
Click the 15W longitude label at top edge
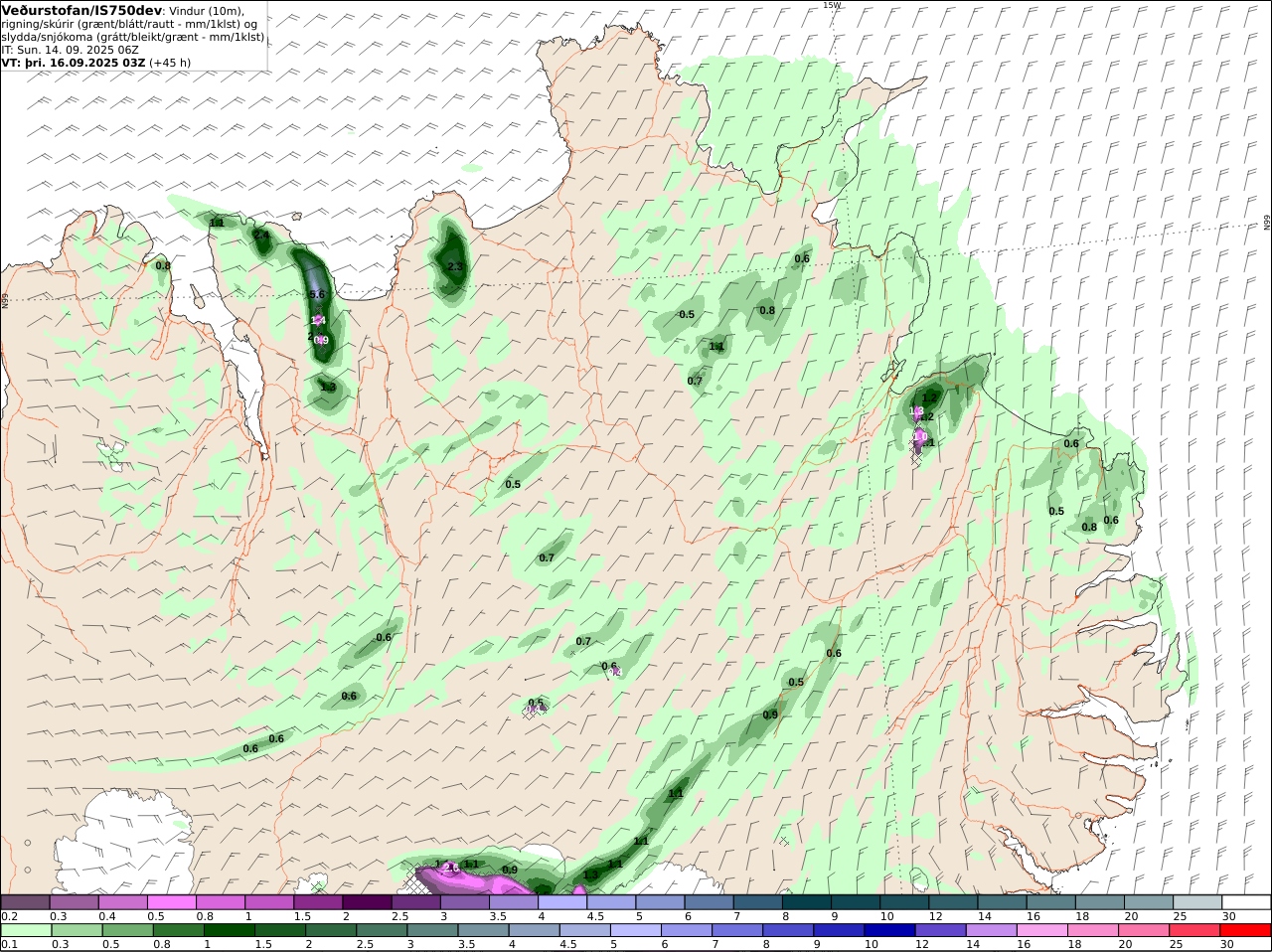(832, 5)
